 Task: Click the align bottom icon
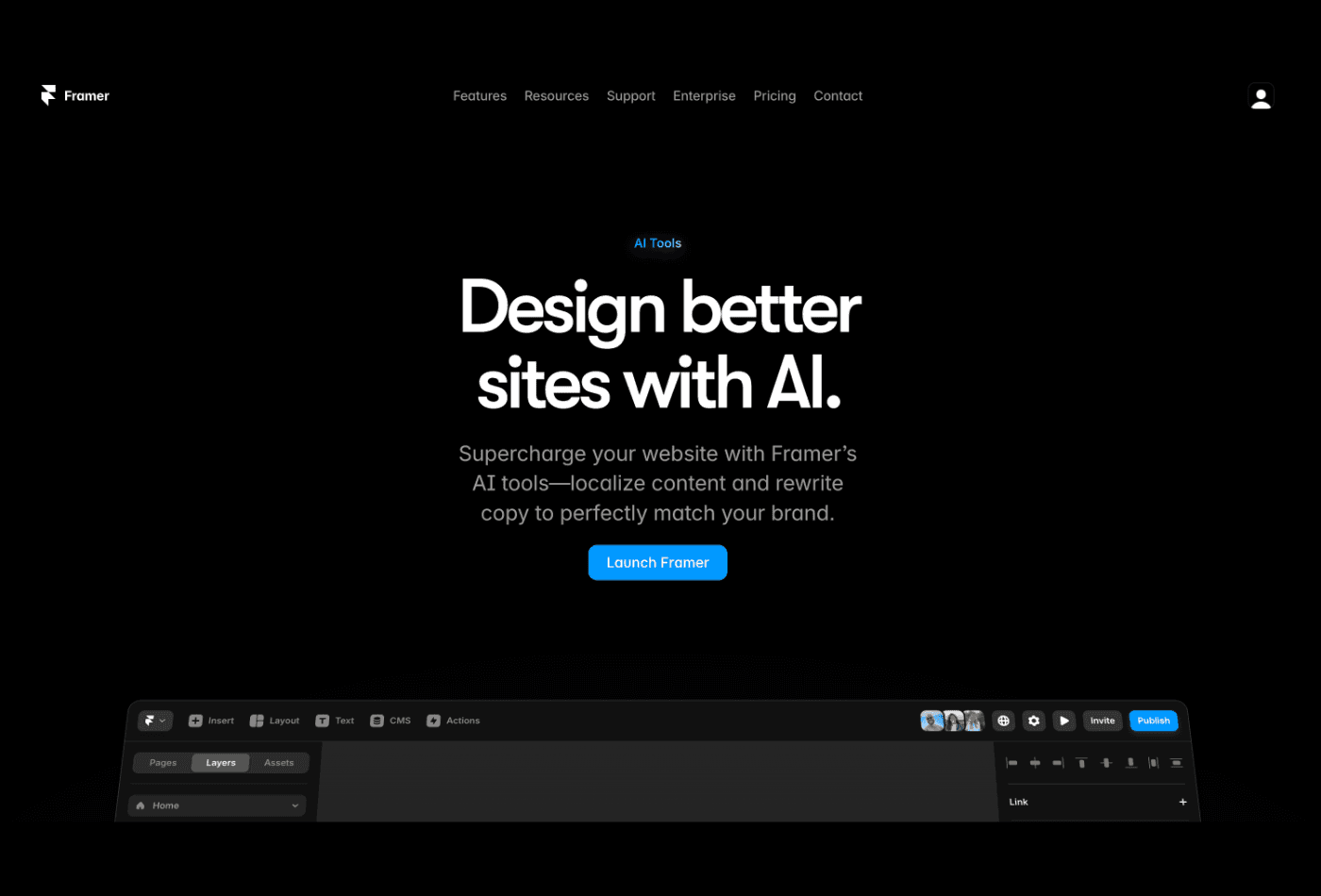[1130, 763]
